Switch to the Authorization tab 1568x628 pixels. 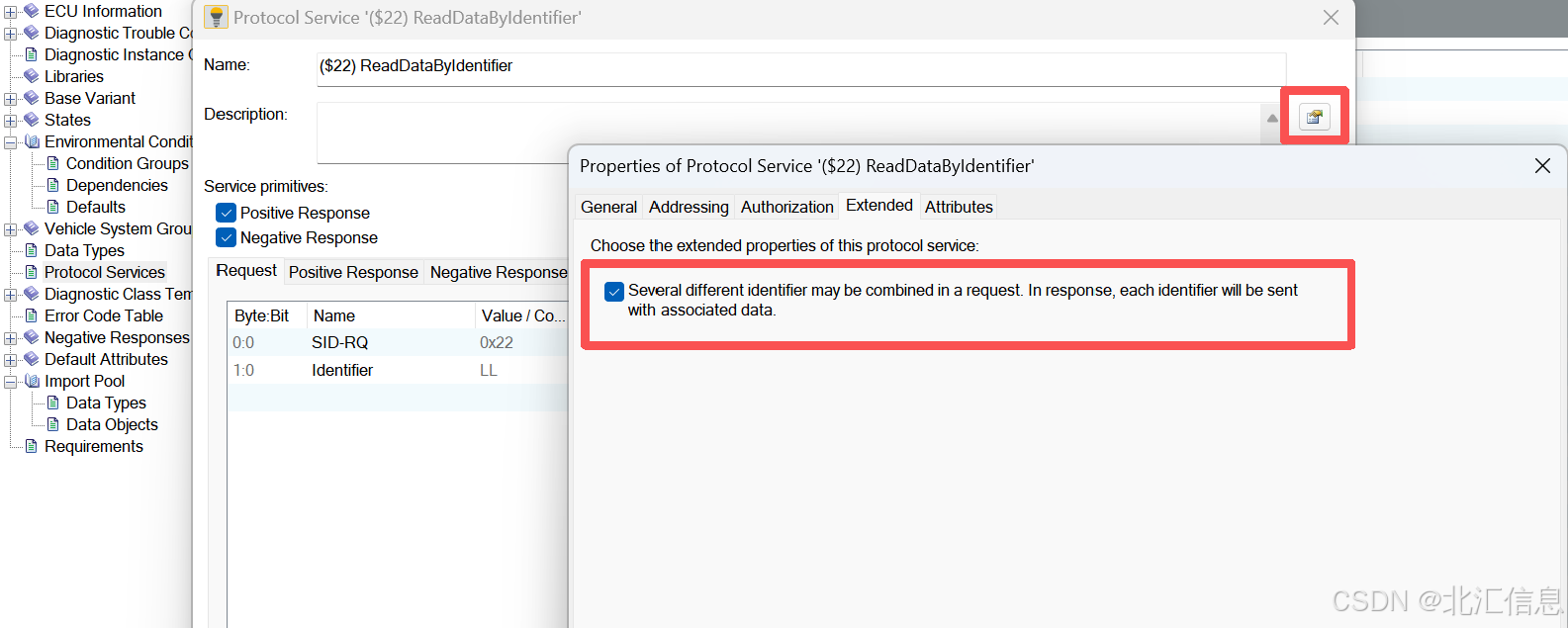point(786,207)
